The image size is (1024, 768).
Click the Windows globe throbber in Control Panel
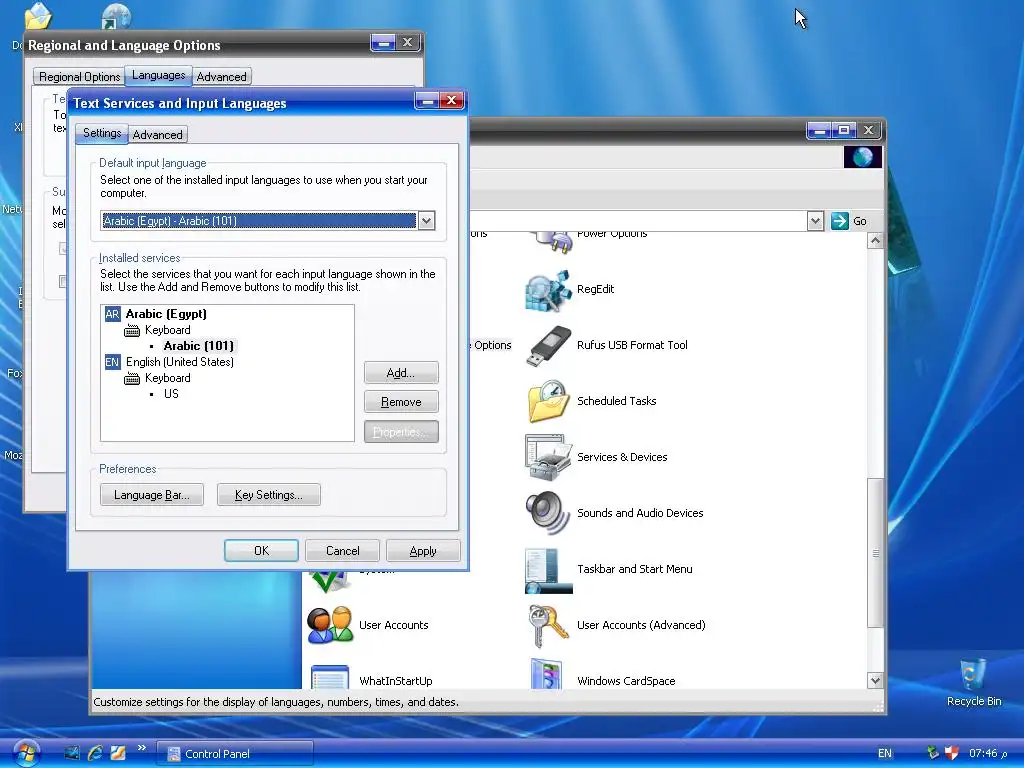click(x=863, y=157)
